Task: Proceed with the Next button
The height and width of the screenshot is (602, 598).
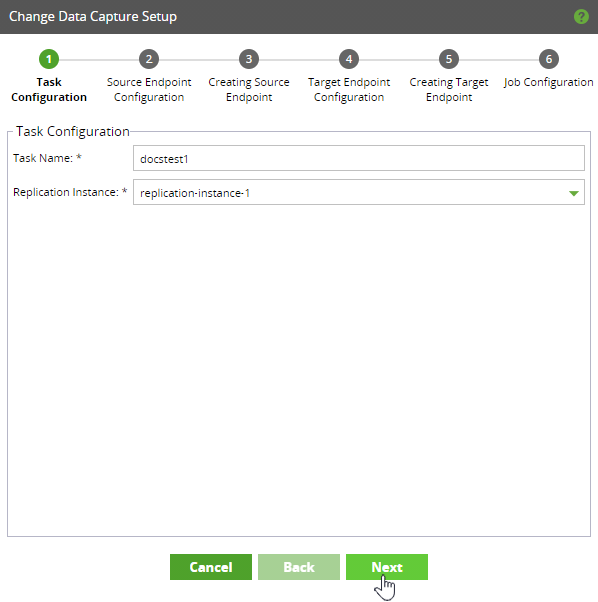Action: coord(387,567)
